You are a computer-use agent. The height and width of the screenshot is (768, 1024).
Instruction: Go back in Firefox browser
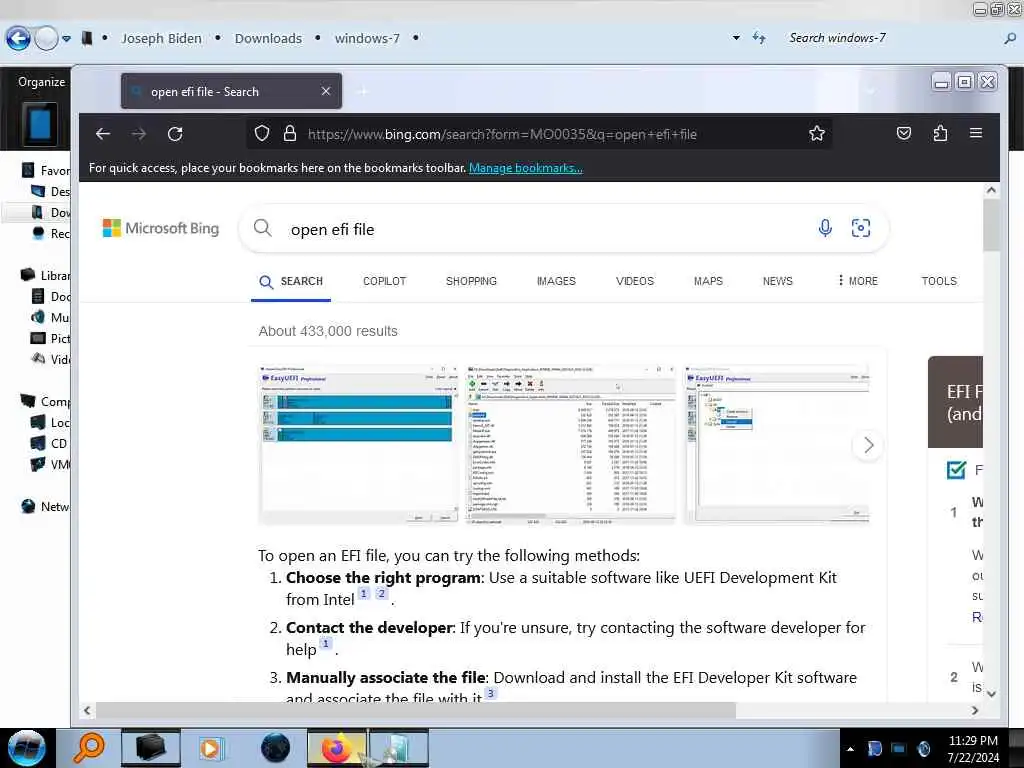coord(103,134)
